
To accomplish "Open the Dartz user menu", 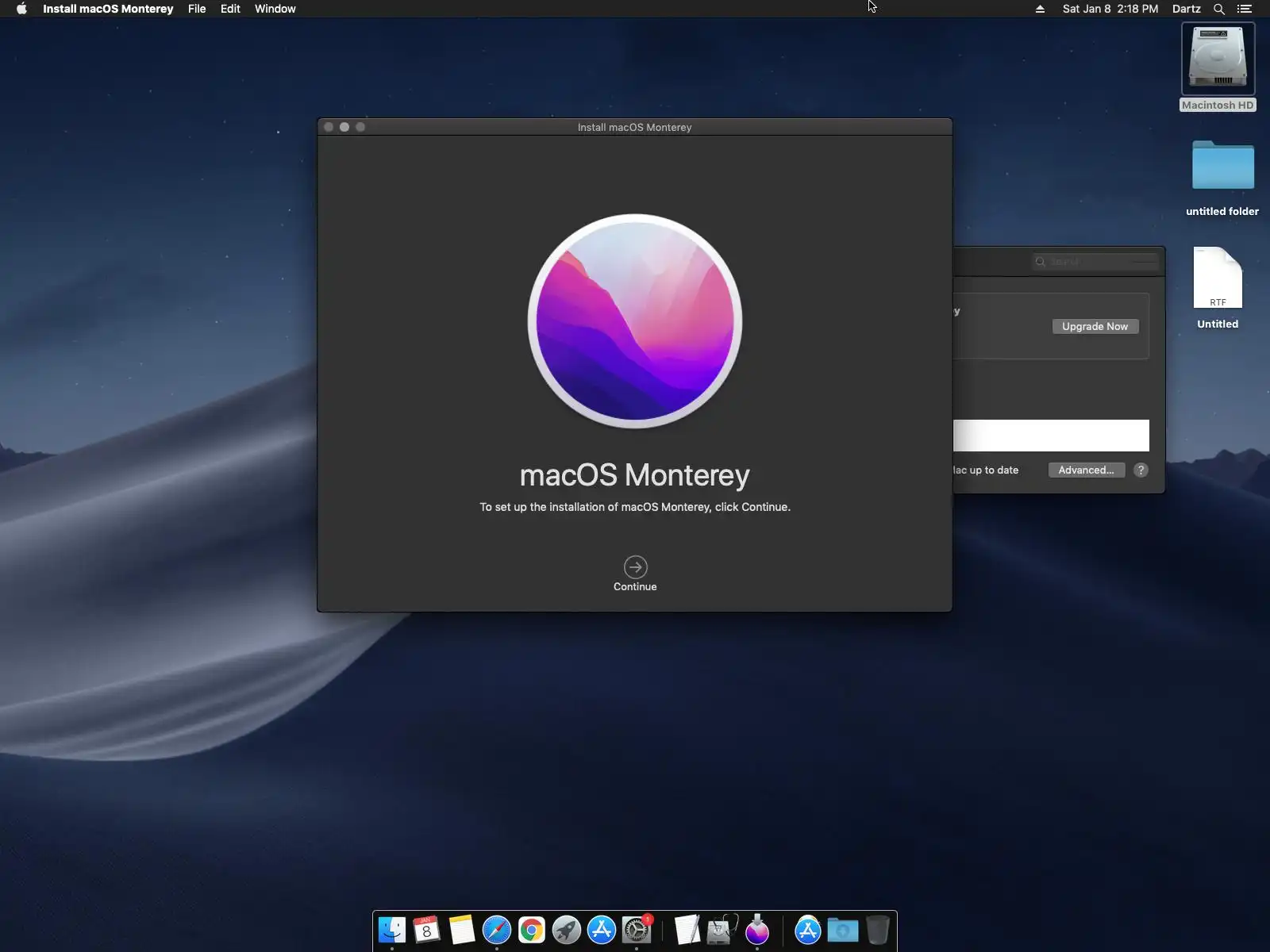I will (1187, 9).
